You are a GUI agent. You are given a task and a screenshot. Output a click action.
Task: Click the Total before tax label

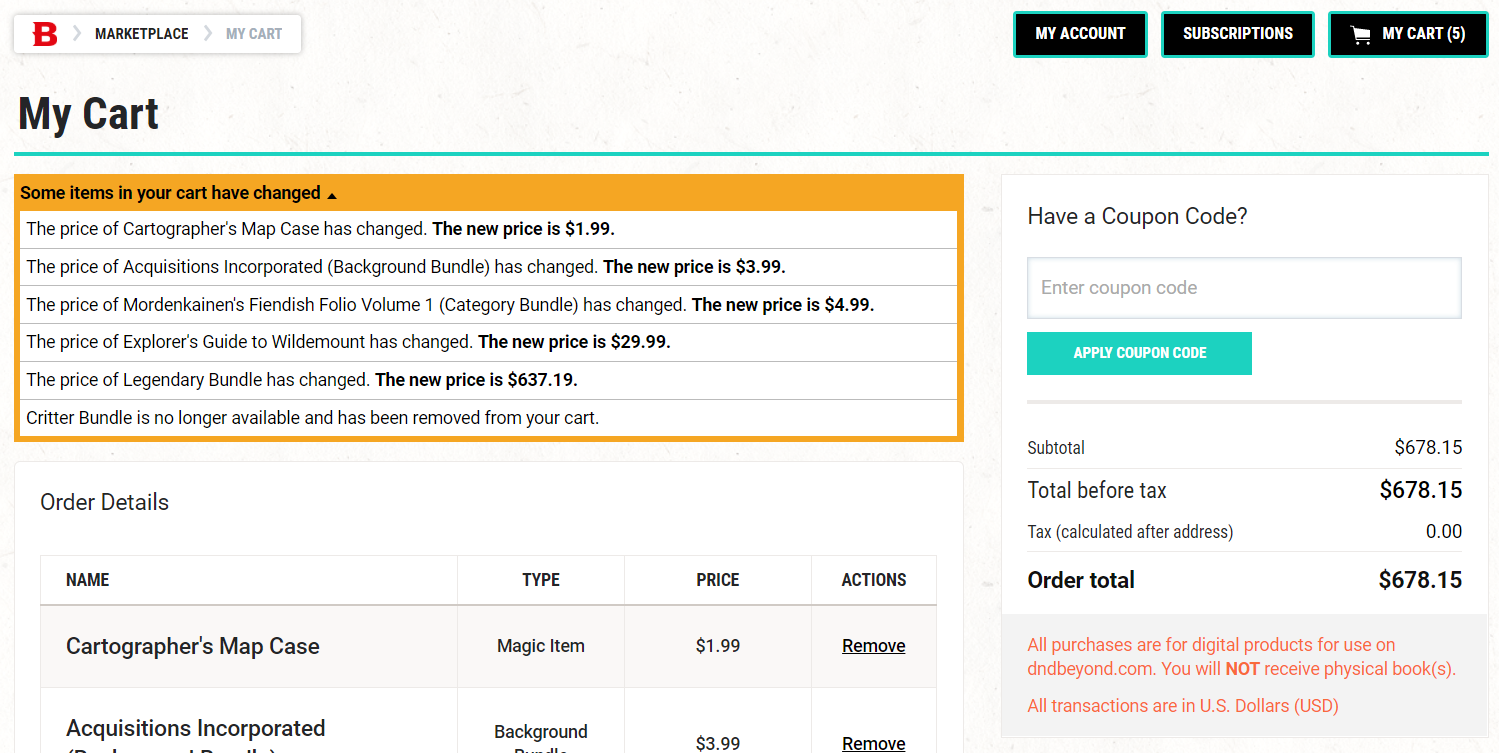[1097, 490]
